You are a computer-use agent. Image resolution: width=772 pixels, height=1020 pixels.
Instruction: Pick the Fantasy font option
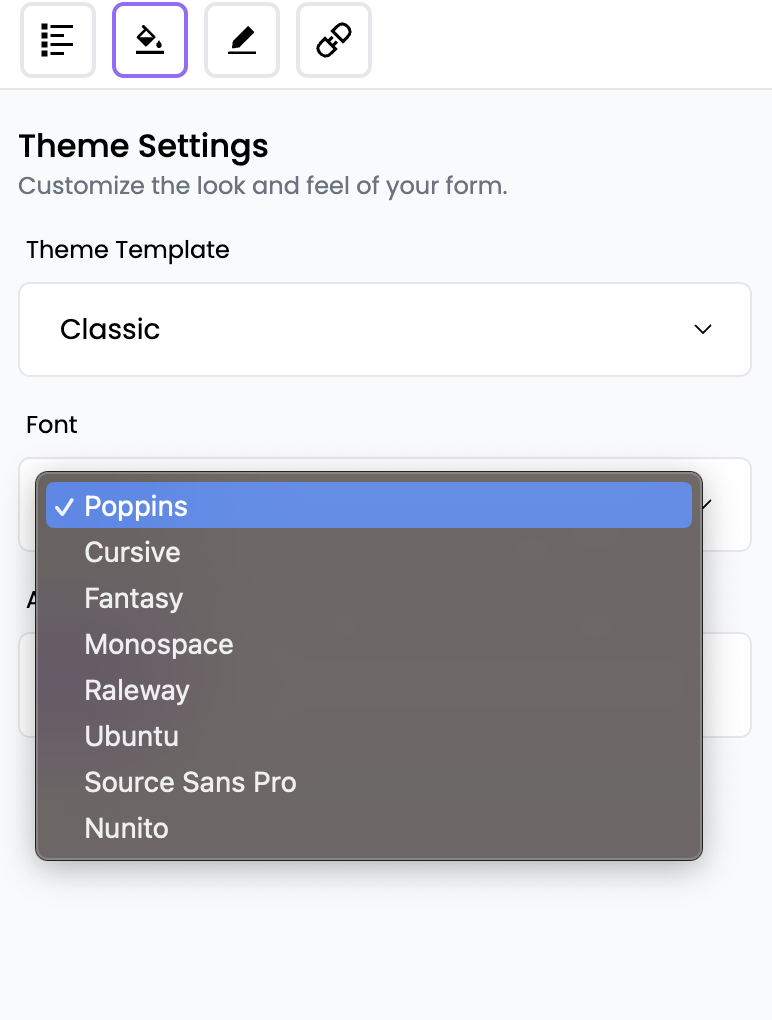133,598
